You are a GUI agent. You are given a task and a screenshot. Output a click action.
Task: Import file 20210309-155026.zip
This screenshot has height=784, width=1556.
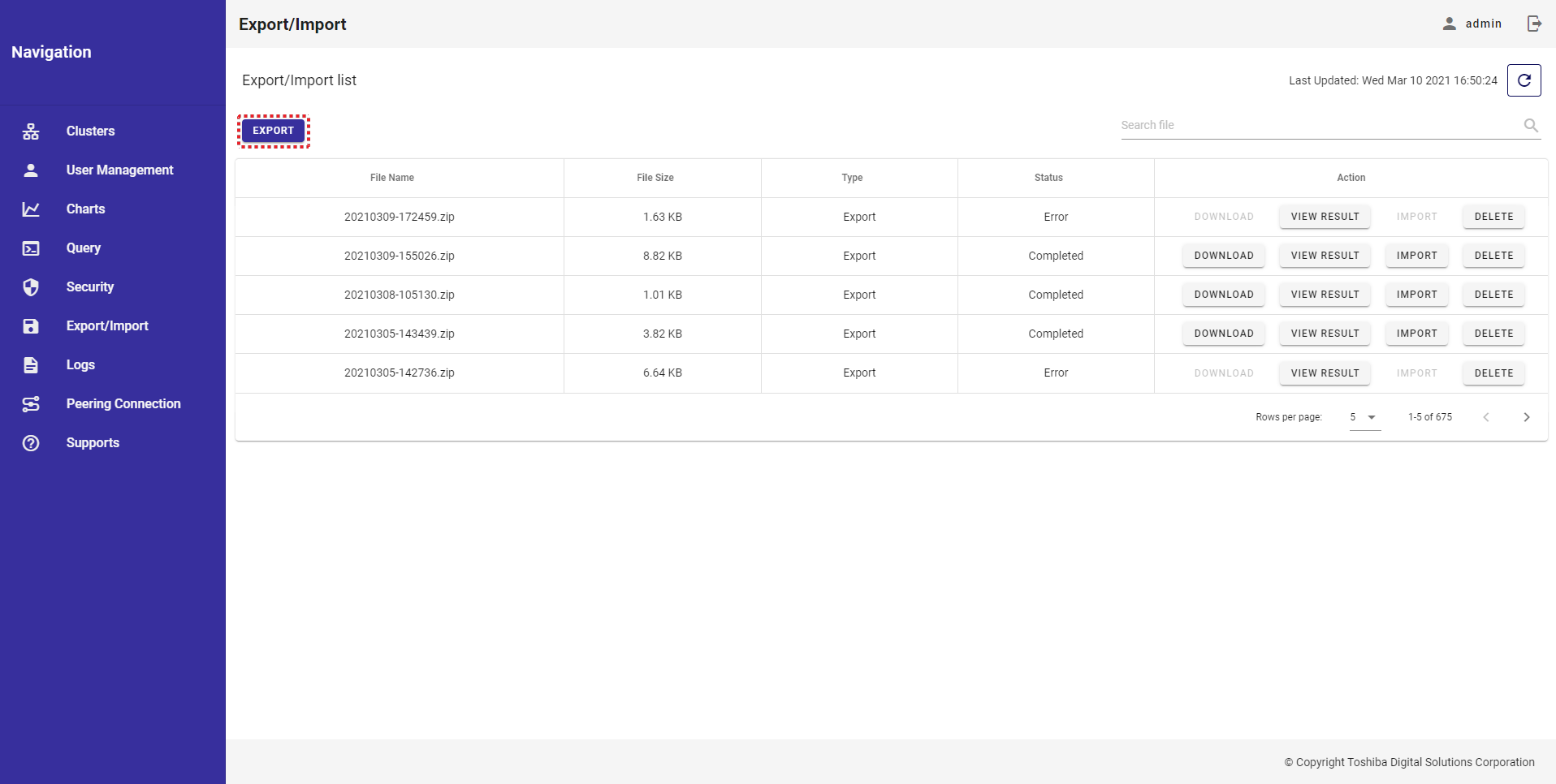[1416, 256]
